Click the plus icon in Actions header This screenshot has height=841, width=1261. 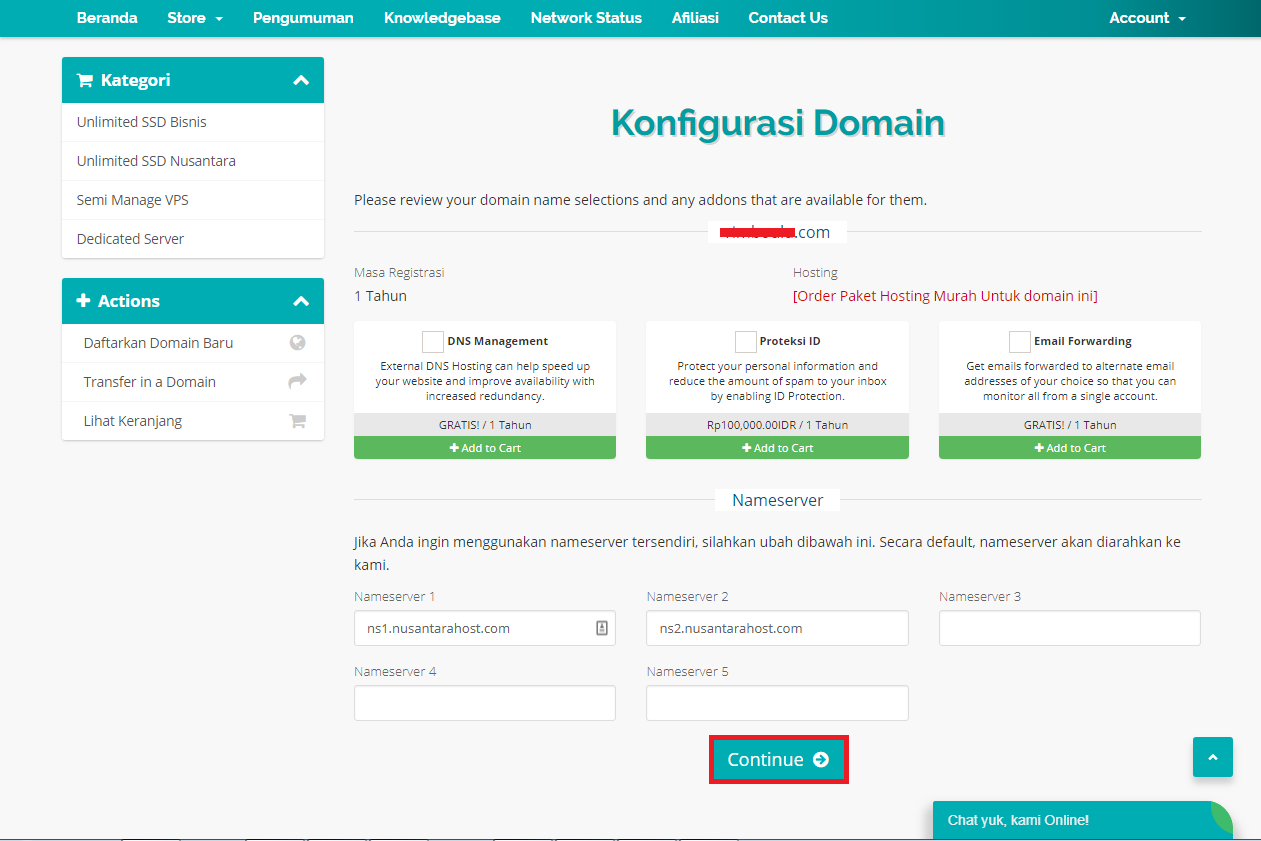[x=83, y=301]
